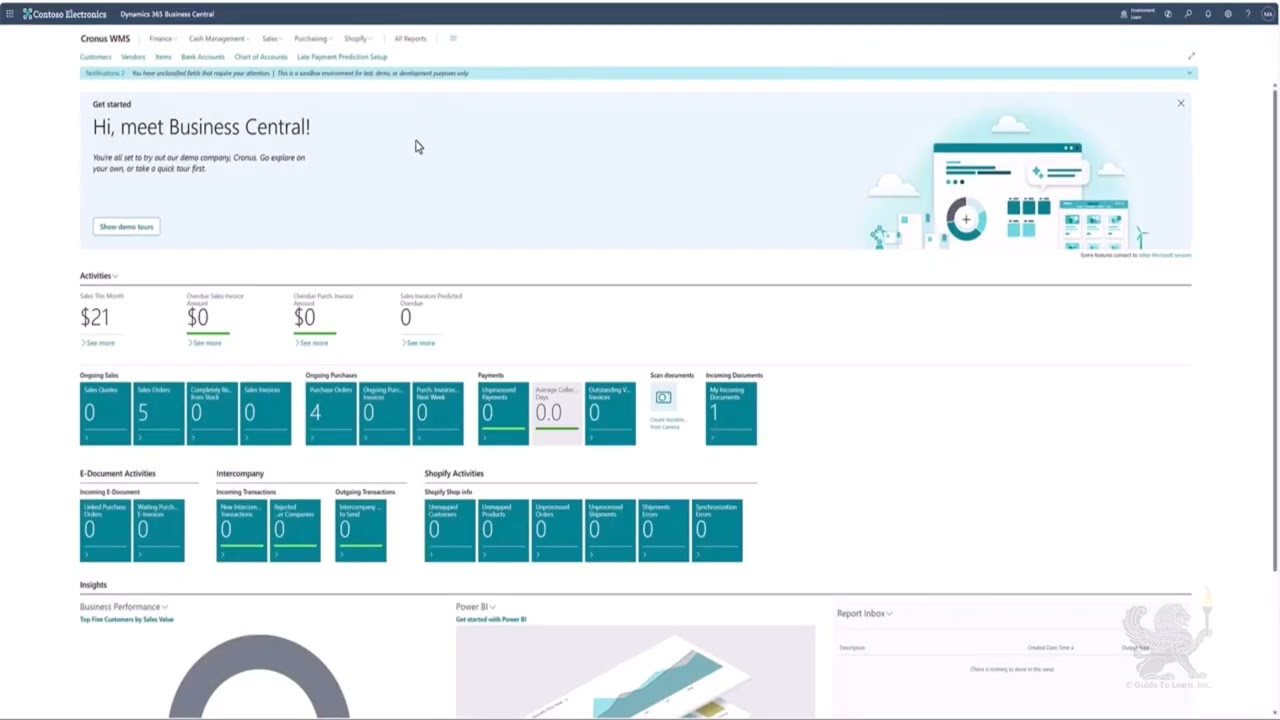Open the app launcher waffle icon

[x=10, y=14]
